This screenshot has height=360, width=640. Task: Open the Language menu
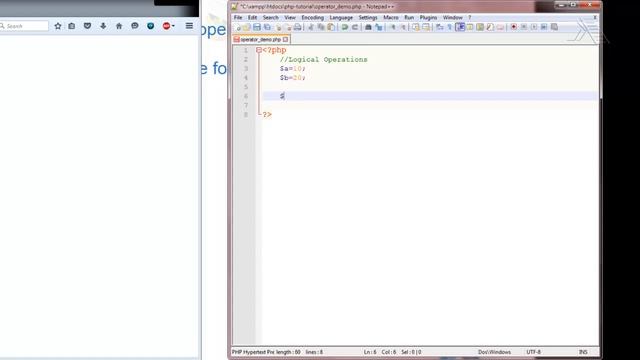pos(341,18)
